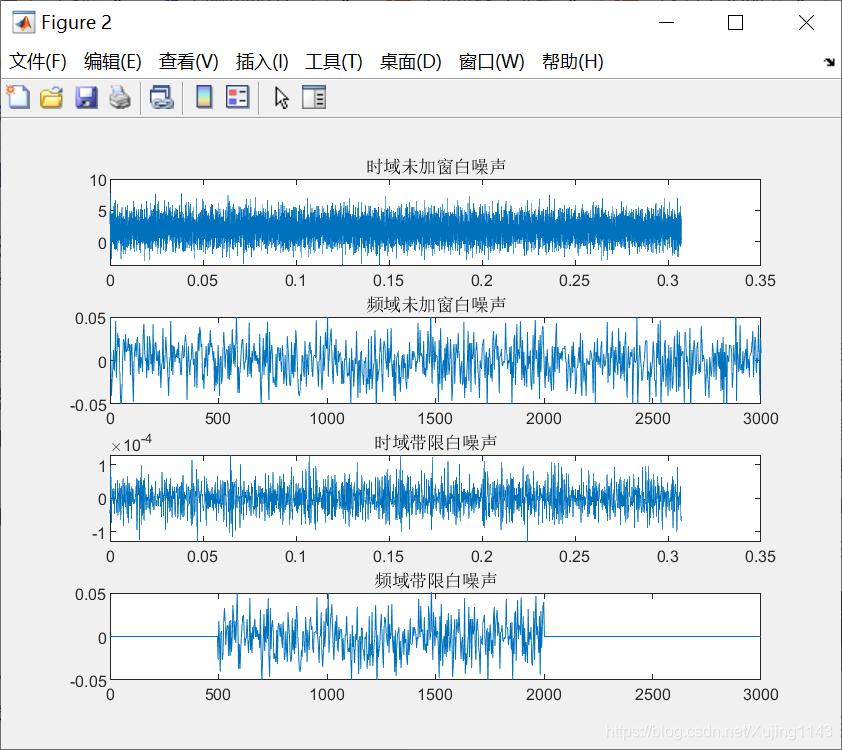Save the figure with the floppy disk icon

pyautogui.click(x=86, y=98)
